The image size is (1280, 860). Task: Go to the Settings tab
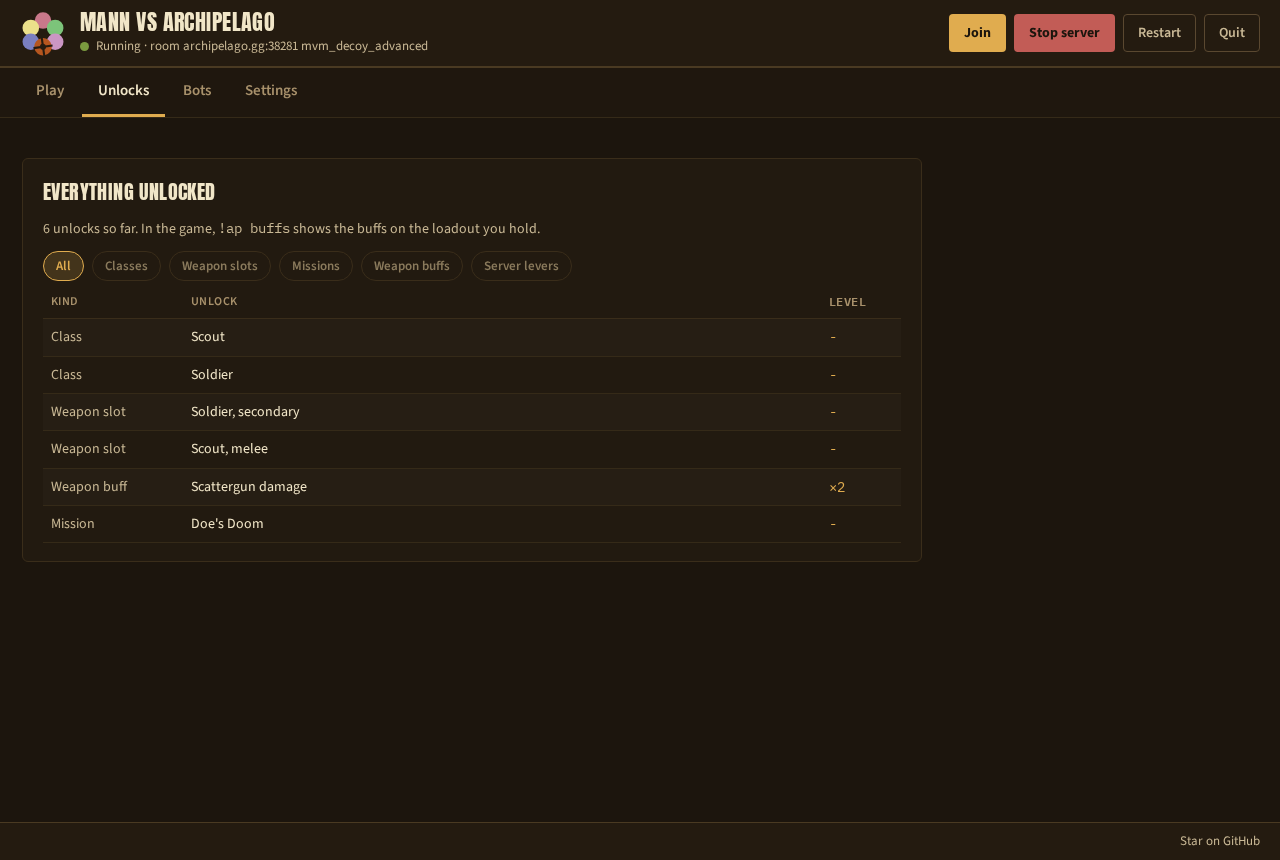[271, 91]
